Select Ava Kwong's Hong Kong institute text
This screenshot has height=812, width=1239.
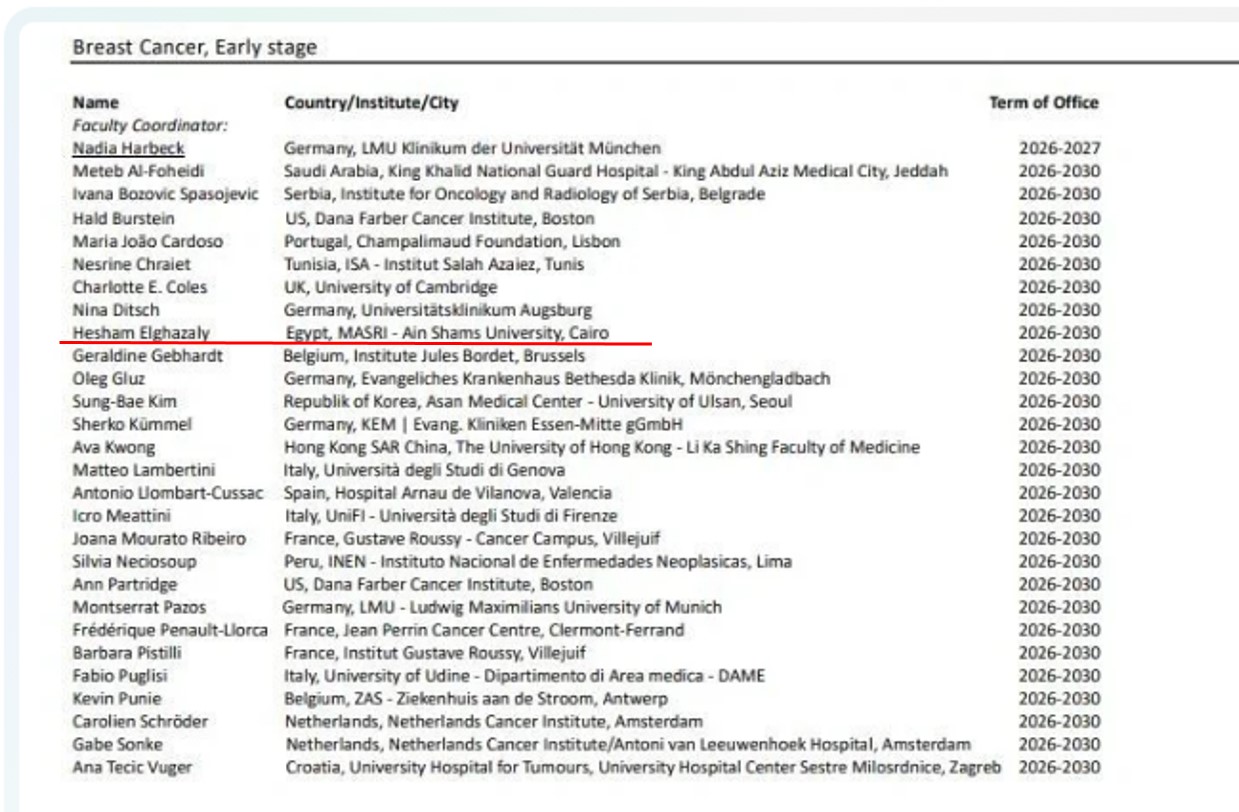click(601, 447)
